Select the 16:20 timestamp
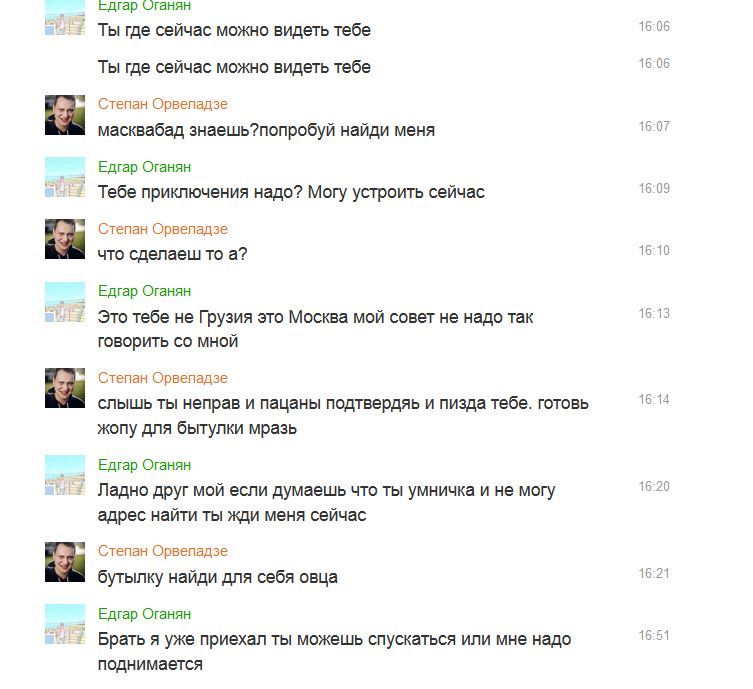Viewport: 753px width, 689px height. pyautogui.click(x=654, y=486)
